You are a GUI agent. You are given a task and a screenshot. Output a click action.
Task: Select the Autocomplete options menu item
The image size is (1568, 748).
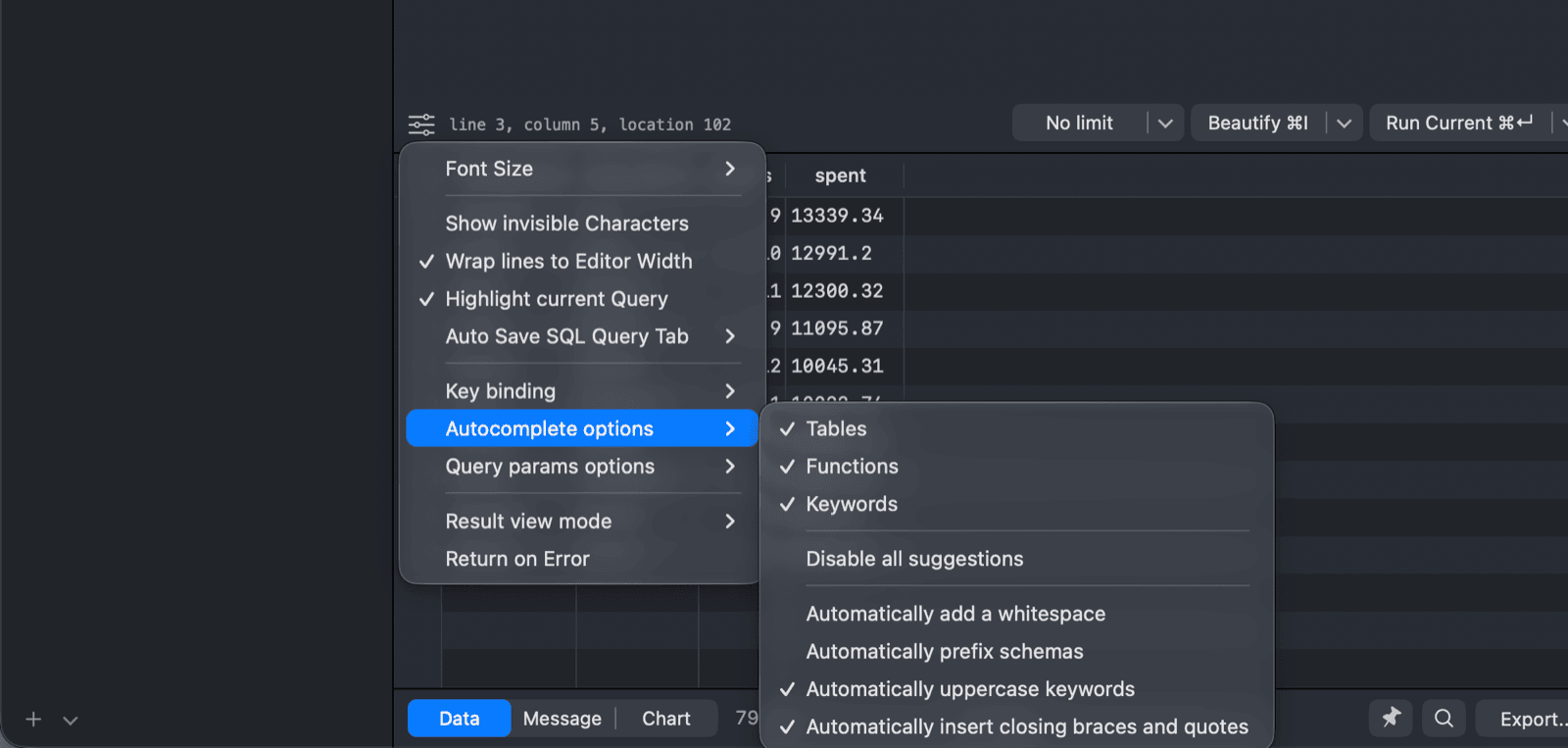(x=582, y=428)
